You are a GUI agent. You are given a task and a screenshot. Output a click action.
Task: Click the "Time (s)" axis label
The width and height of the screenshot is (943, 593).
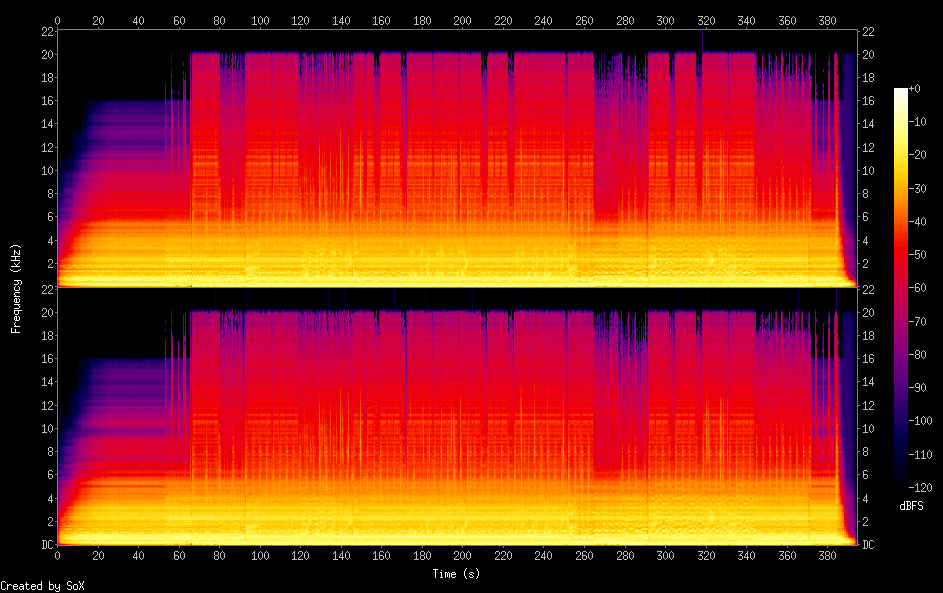click(457, 574)
